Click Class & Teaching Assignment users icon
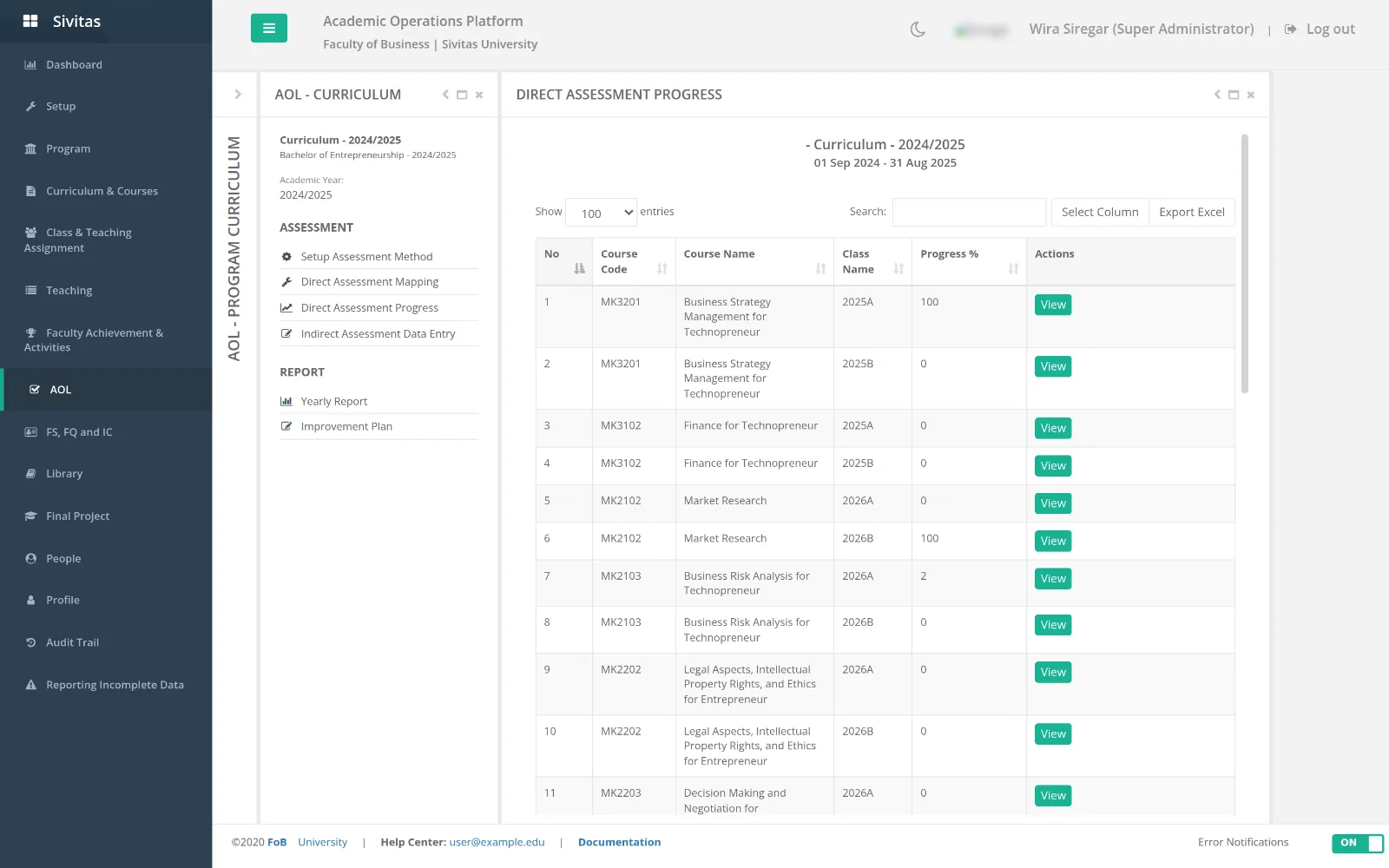The image size is (1389, 868). (30, 232)
